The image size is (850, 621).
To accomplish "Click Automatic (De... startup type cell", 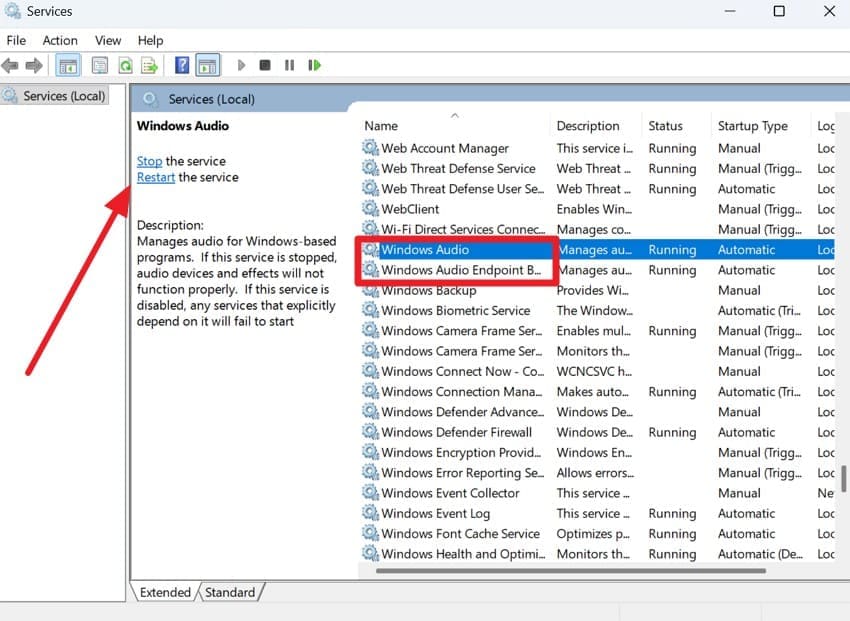I will pos(760,554).
